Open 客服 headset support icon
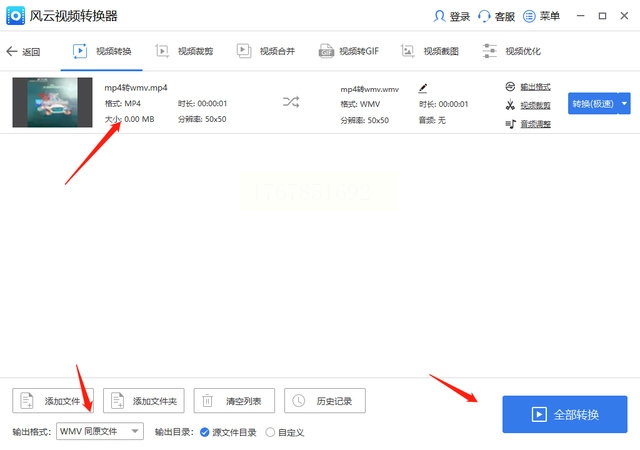This screenshot has width=640, height=450. [484, 16]
